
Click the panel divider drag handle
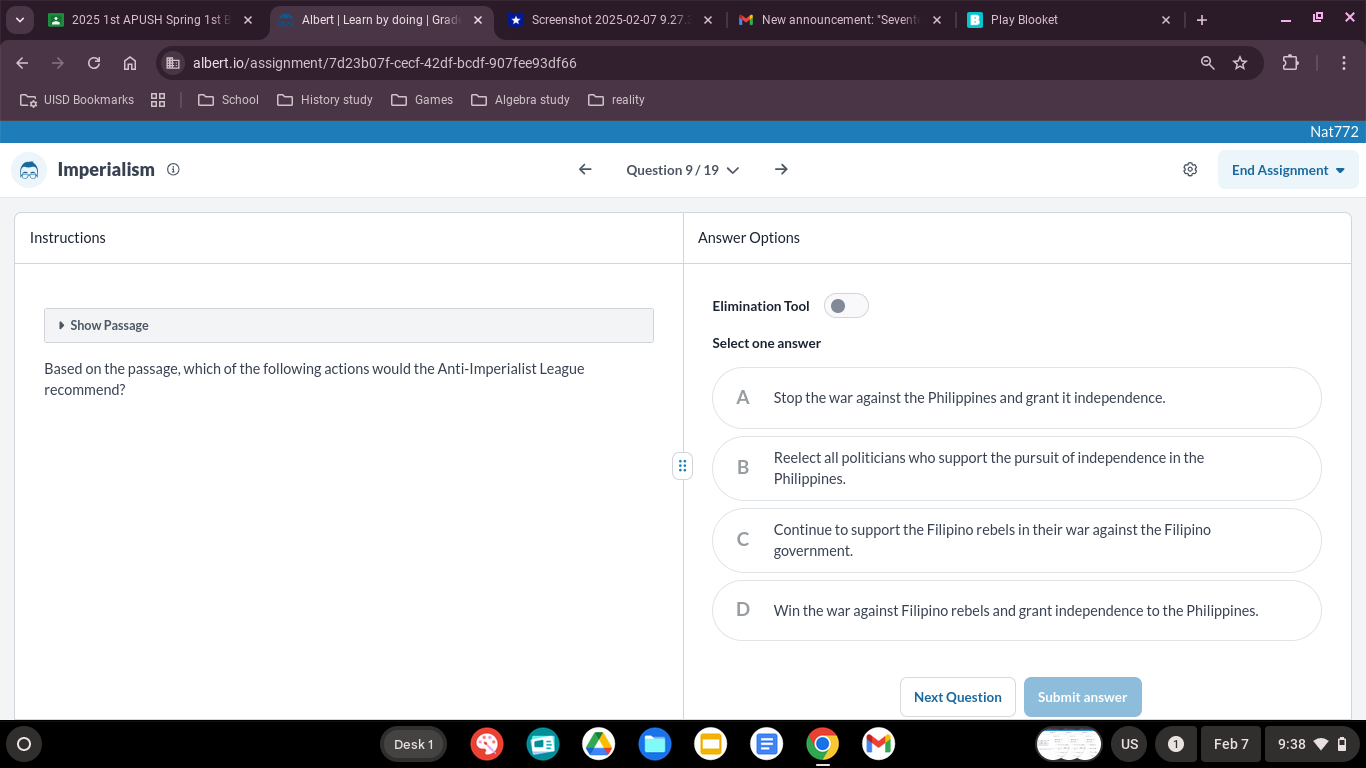click(x=683, y=466)
